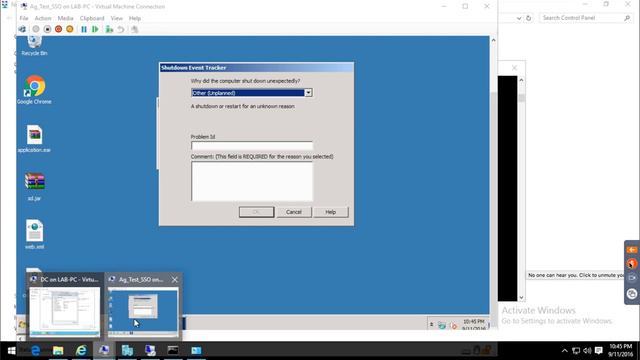
Task: Open the File menu
Action: coord(24,18)
